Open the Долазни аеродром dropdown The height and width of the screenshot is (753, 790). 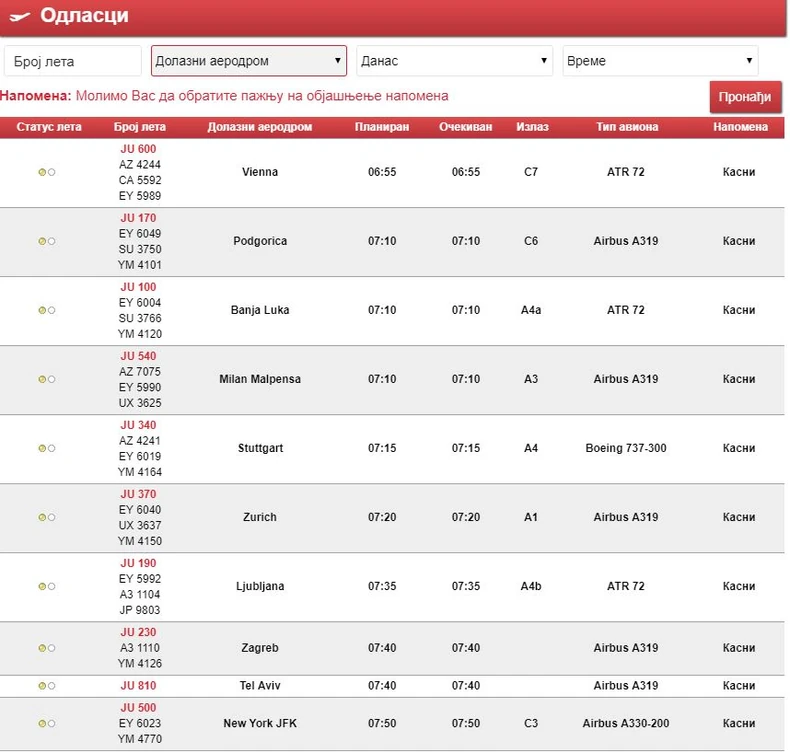(249, 61)
